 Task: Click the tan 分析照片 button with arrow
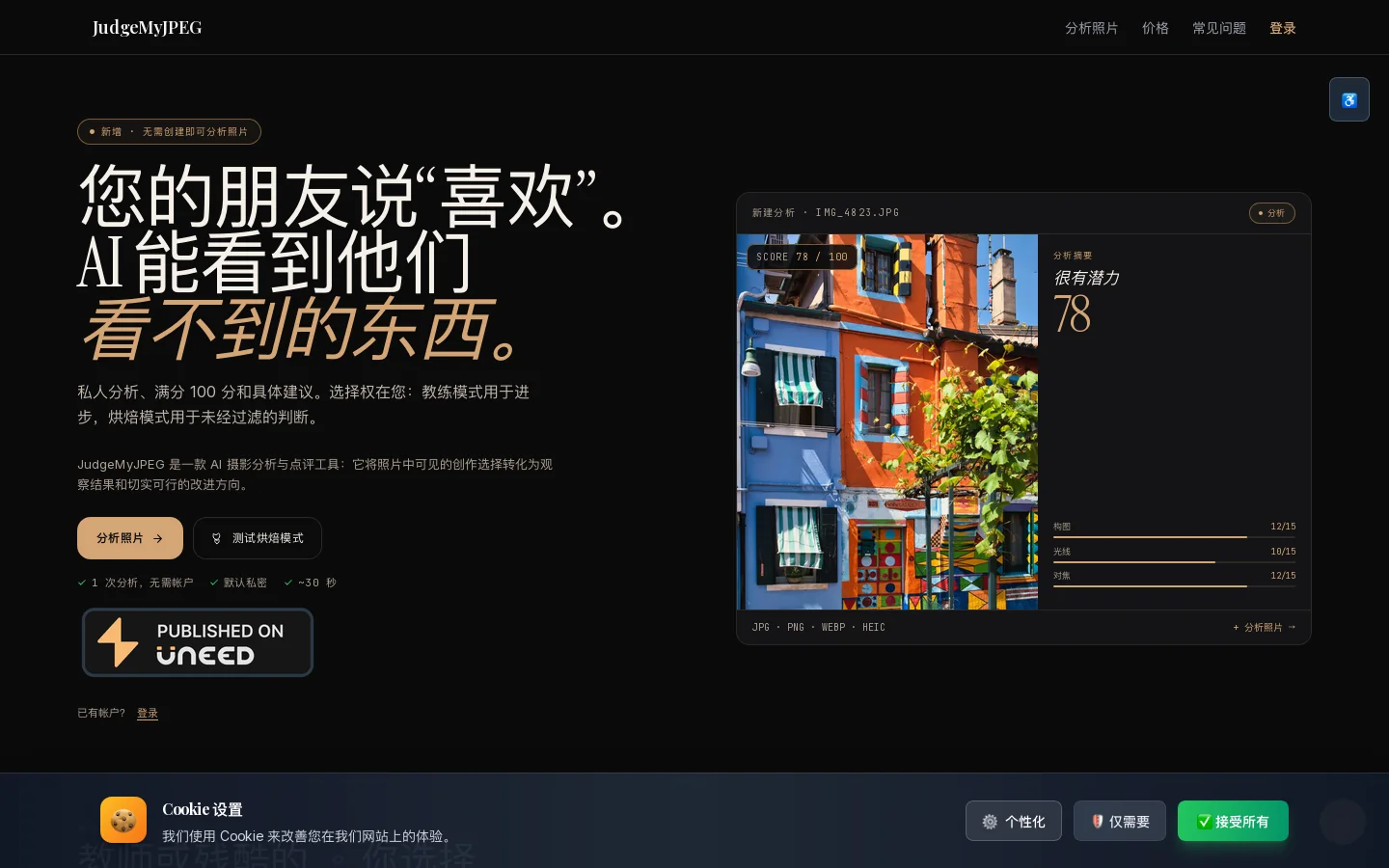pyautogui.click(x=130, y=538)
